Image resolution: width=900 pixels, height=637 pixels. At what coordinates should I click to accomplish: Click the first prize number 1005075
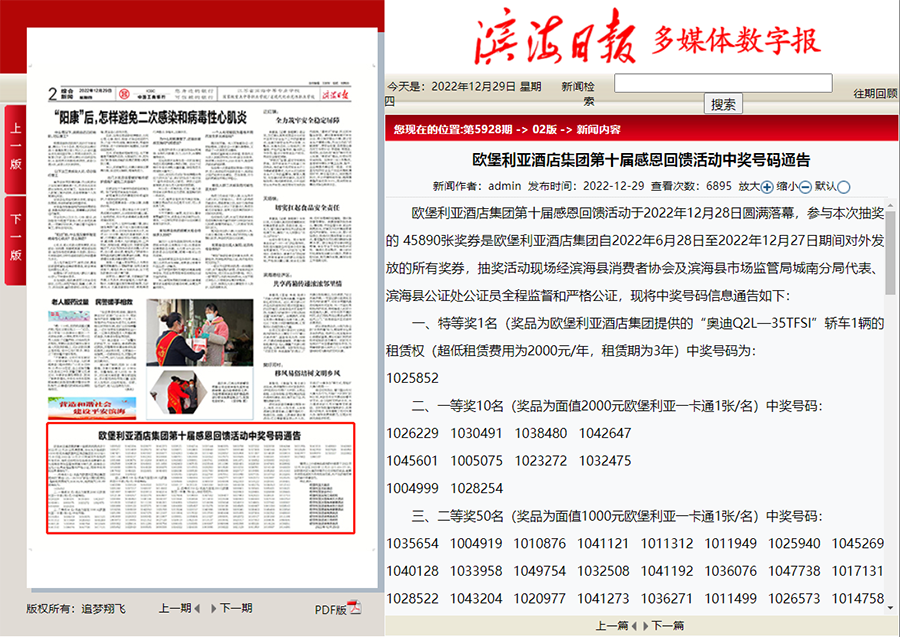pos(476,461)
